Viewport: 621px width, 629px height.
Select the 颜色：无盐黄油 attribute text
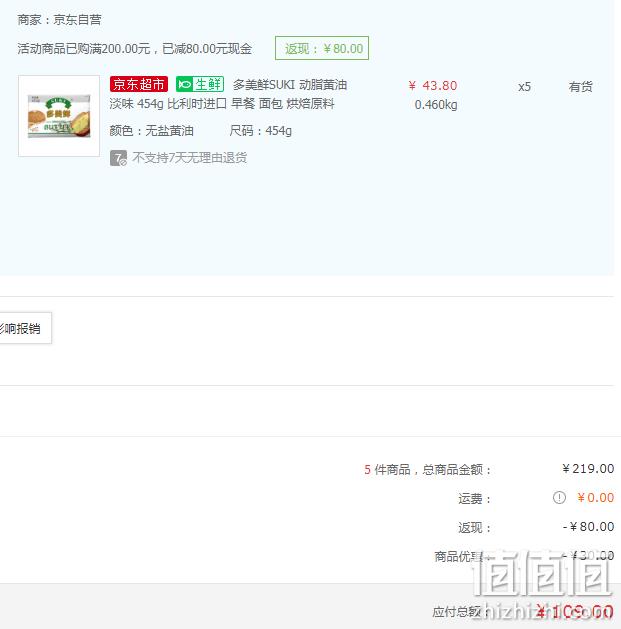click(x=152, y=131)
